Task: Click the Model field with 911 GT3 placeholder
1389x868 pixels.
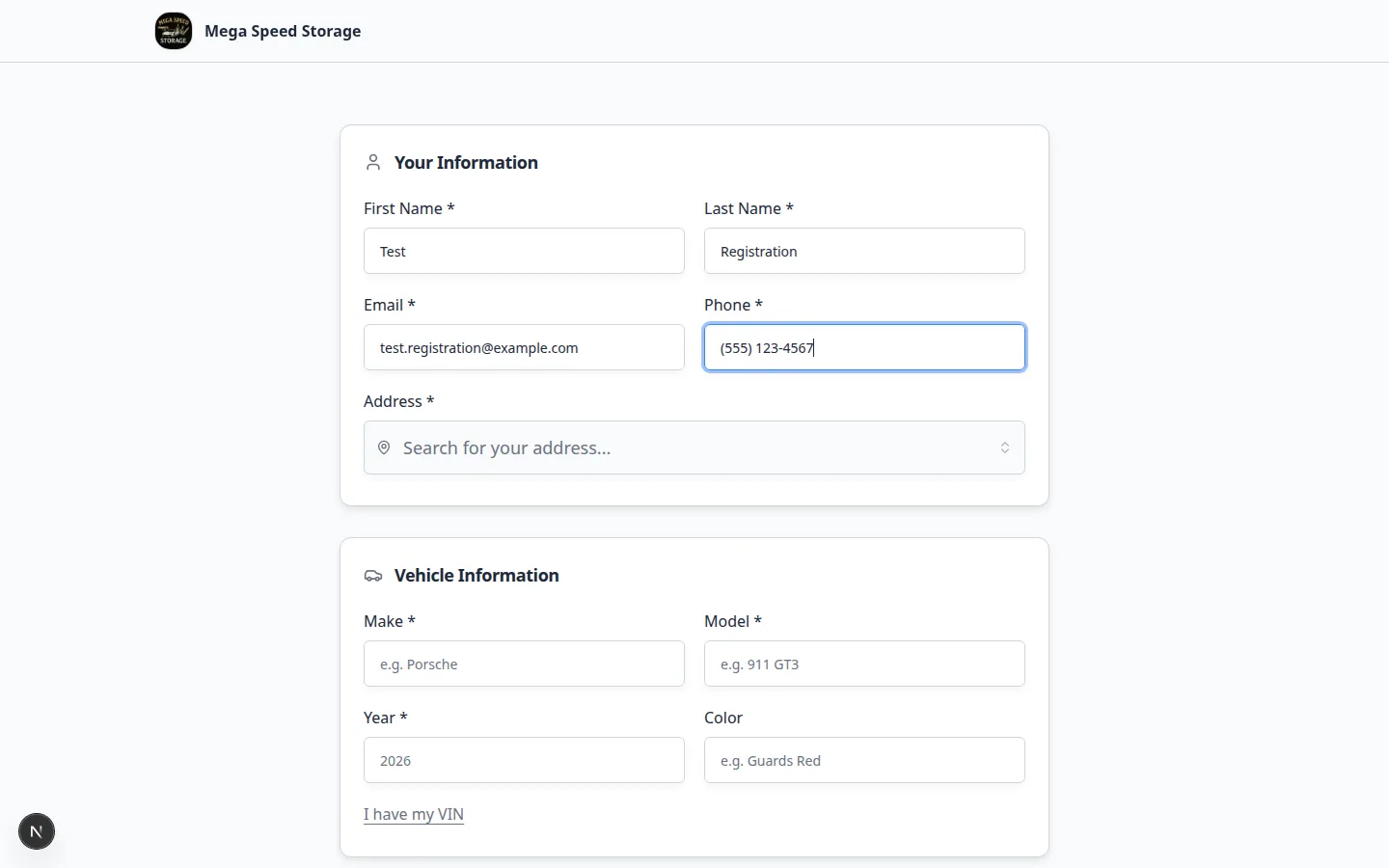Action: [864, 664]
